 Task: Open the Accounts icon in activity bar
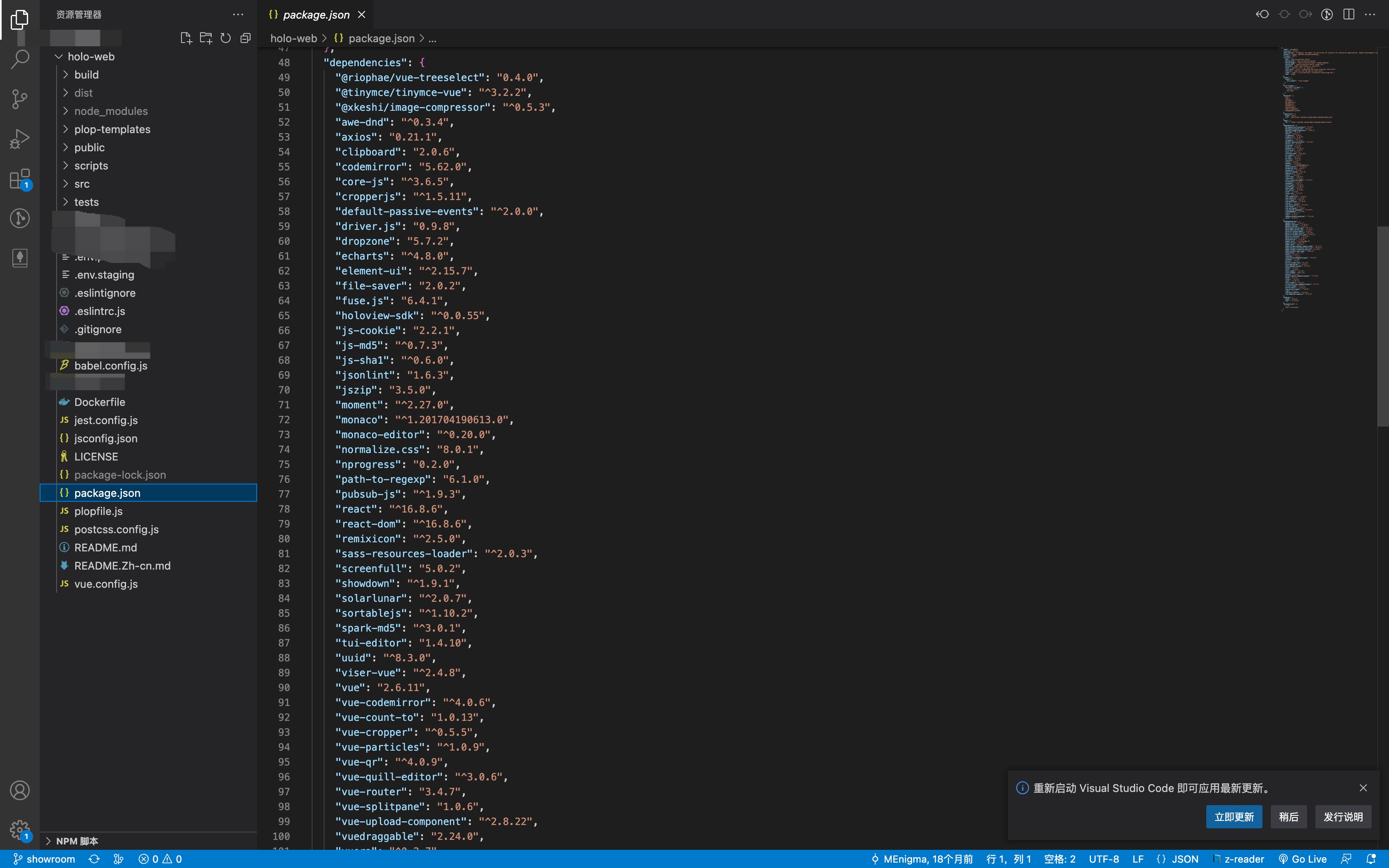pos(19,790)
